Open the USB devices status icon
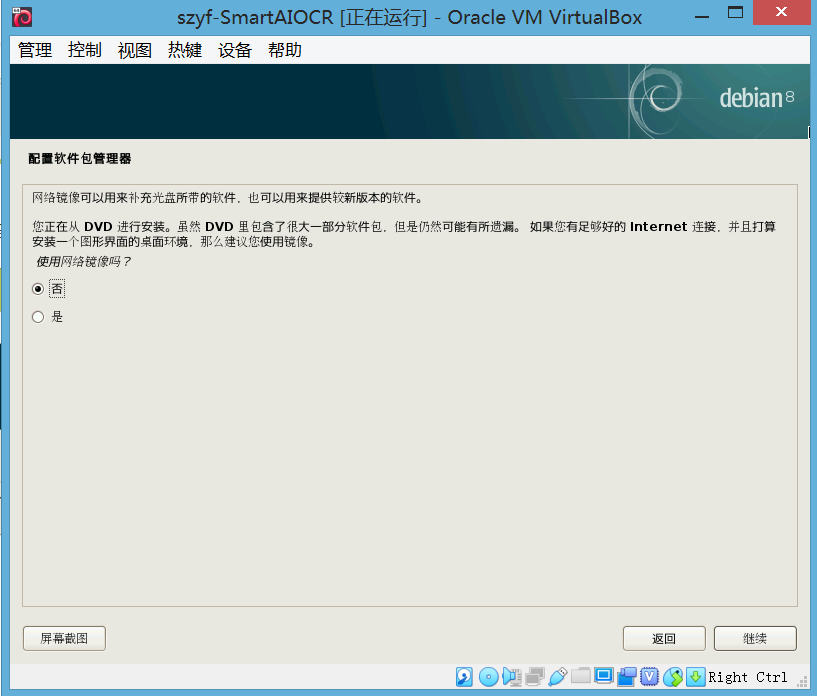This screenshot has width=817, height=696. [558, 677]
